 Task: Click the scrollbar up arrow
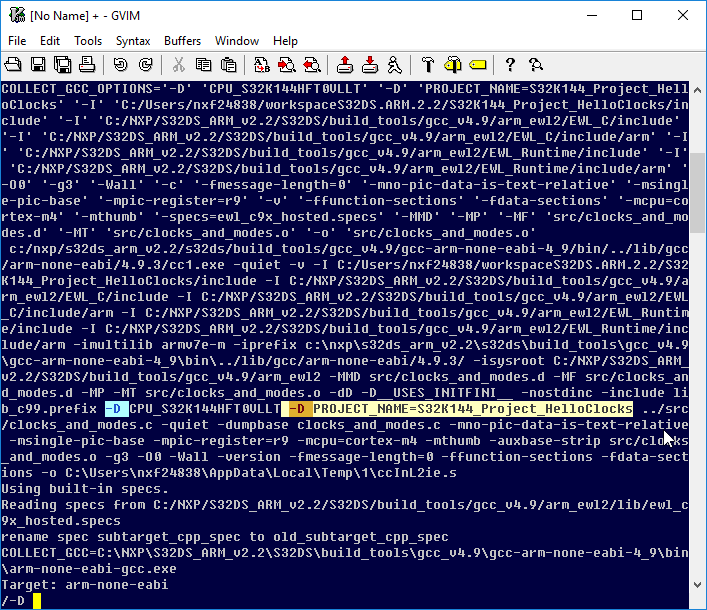(698, 90)
